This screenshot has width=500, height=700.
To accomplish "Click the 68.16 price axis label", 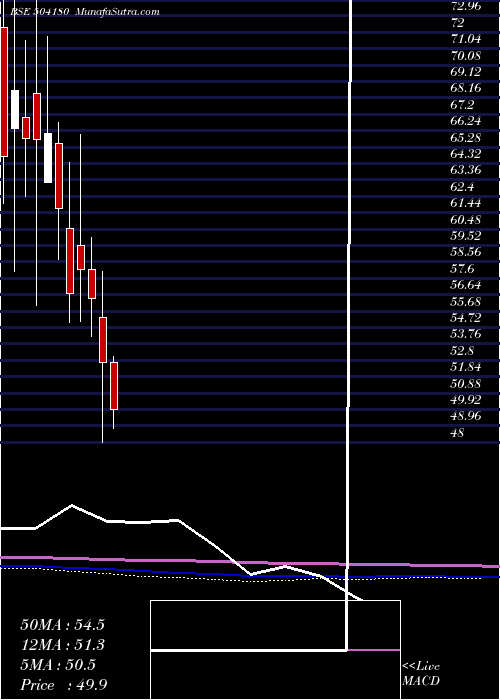I will 466,88.
